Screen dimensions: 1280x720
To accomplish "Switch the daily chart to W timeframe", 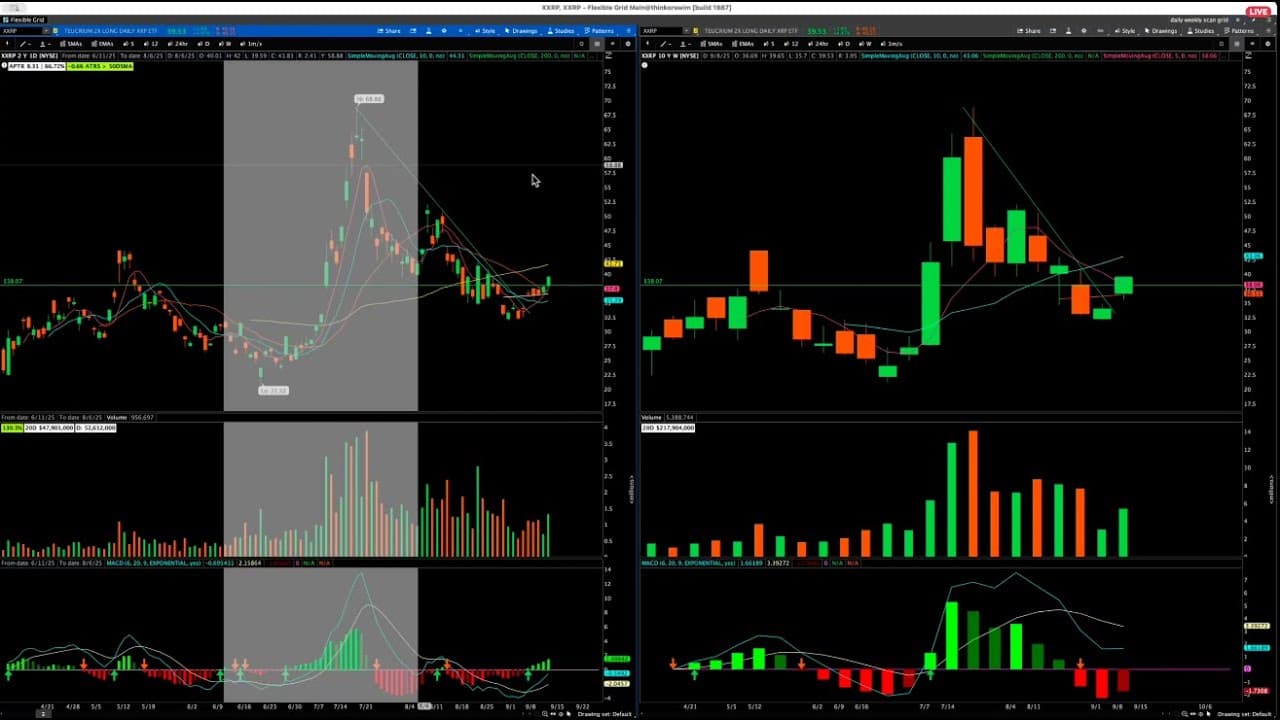I will [x=226, y=44].
